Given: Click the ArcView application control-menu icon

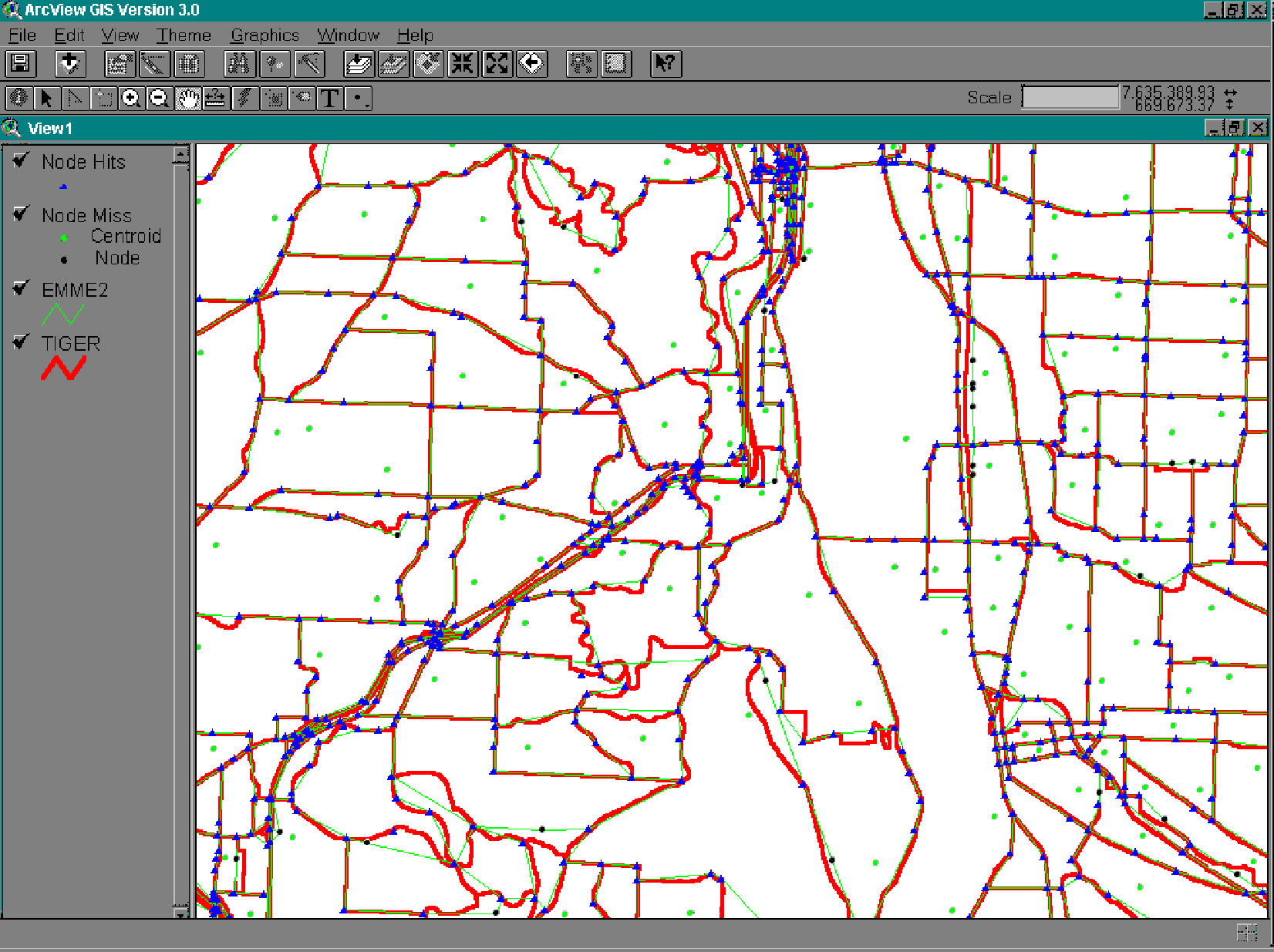Looking at the screenshot, I should 12,10.
